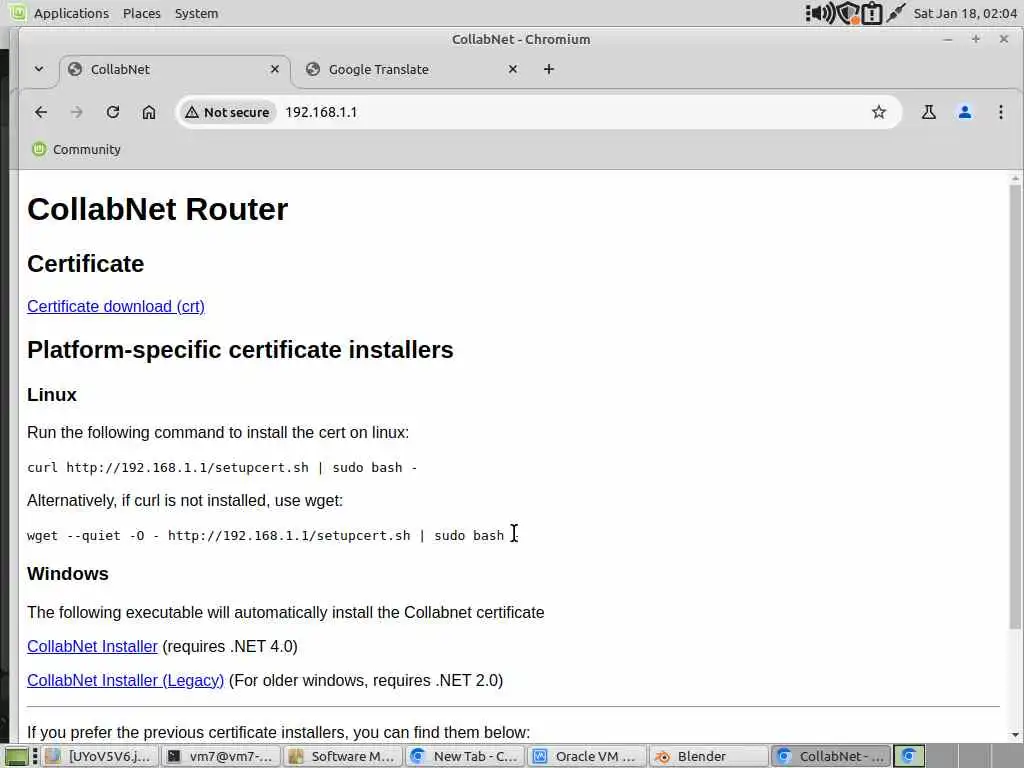Open a new browser tab
This screenshot has height=768, width=1024.
549,69
